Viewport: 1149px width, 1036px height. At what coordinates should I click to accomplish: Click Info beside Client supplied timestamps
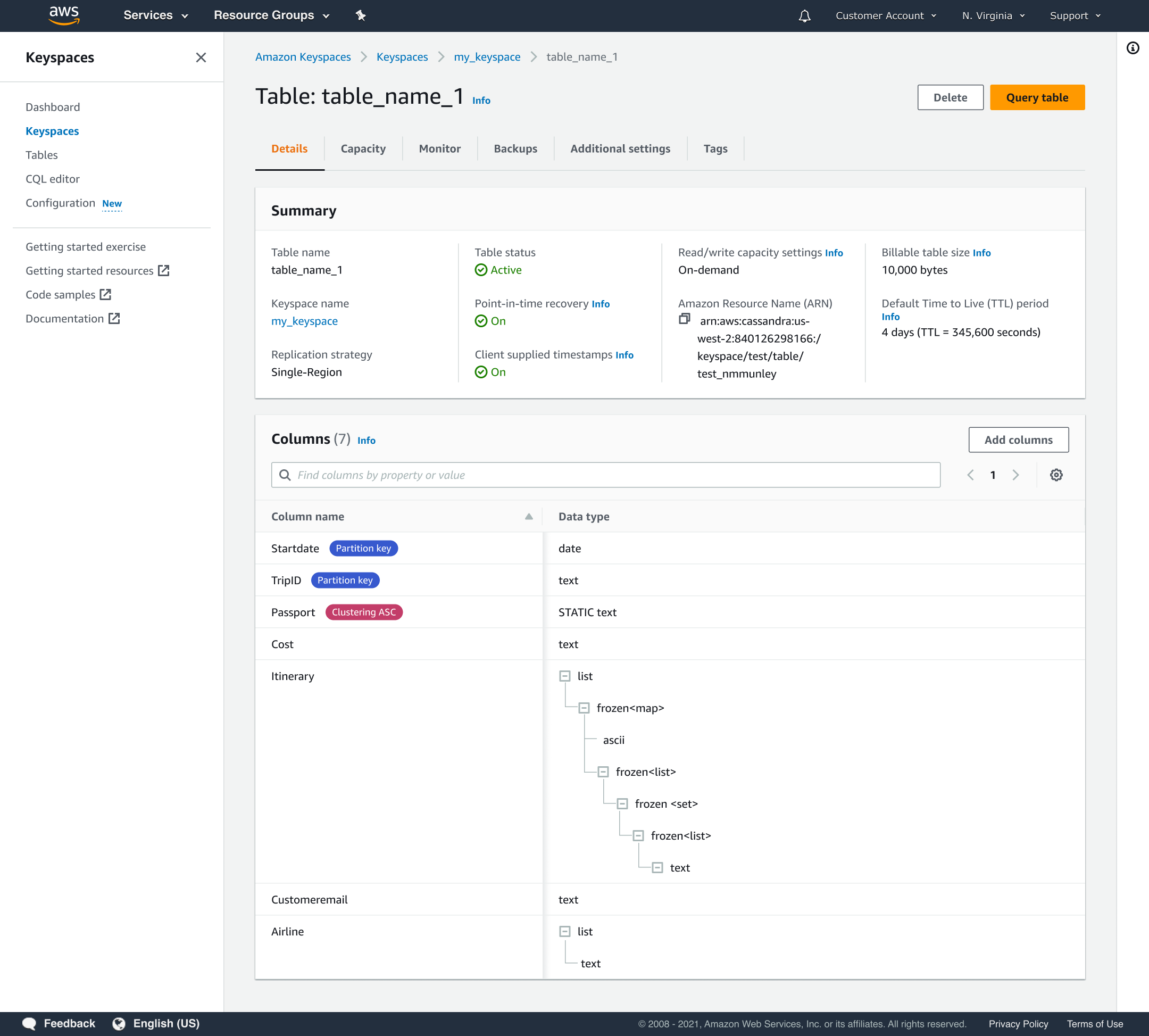(x=625, y=355)
